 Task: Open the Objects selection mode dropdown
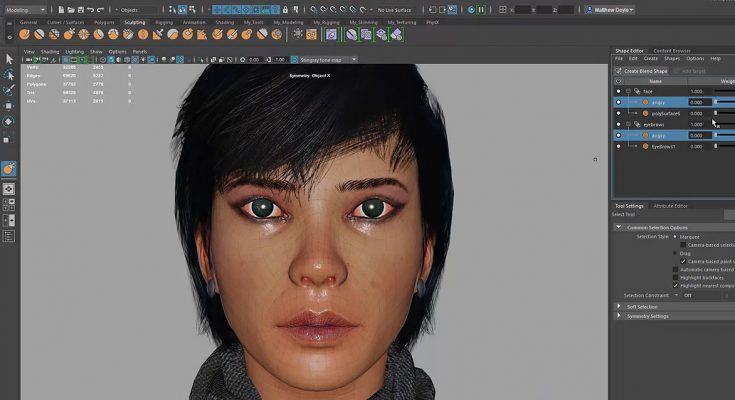137,9
